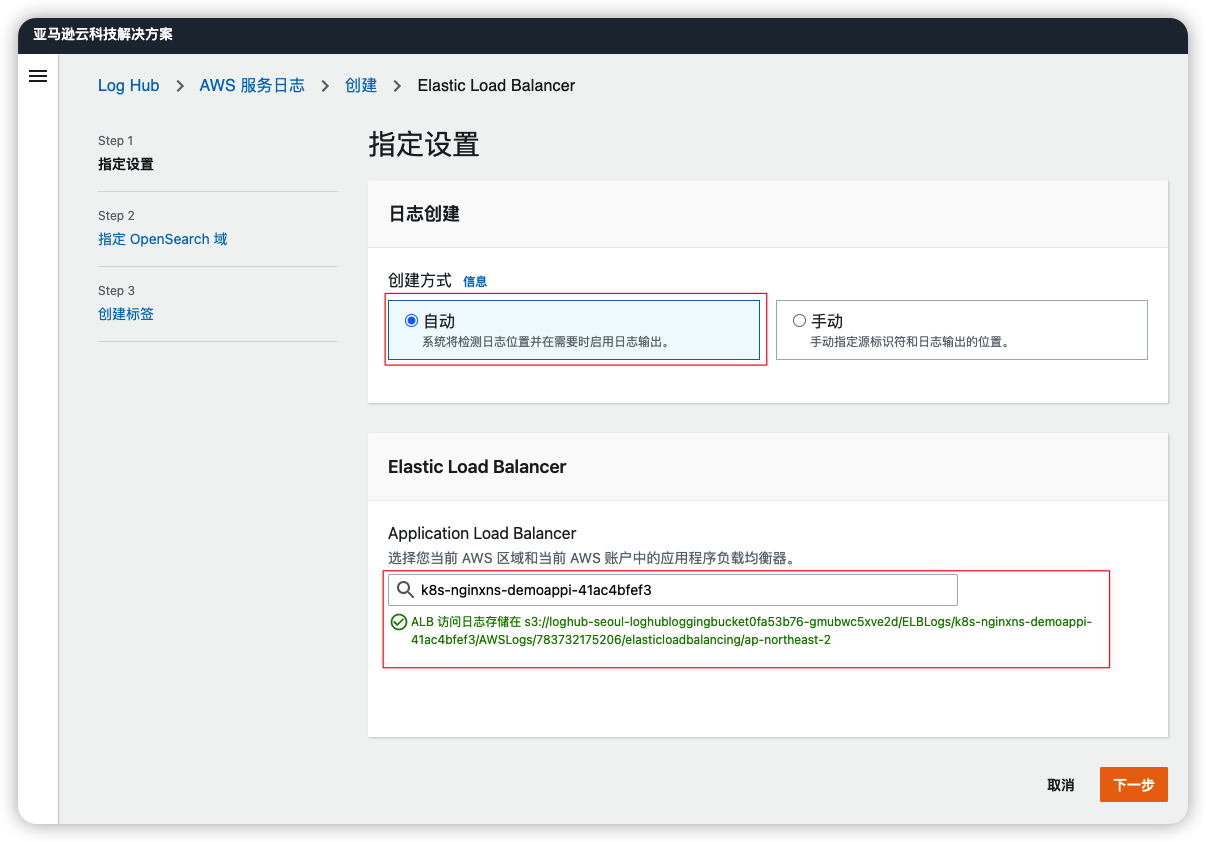This screenshot has width=1206, height=842.
Task: Click the Step 2 label in sidebar
Action: [x=116, y=216]
